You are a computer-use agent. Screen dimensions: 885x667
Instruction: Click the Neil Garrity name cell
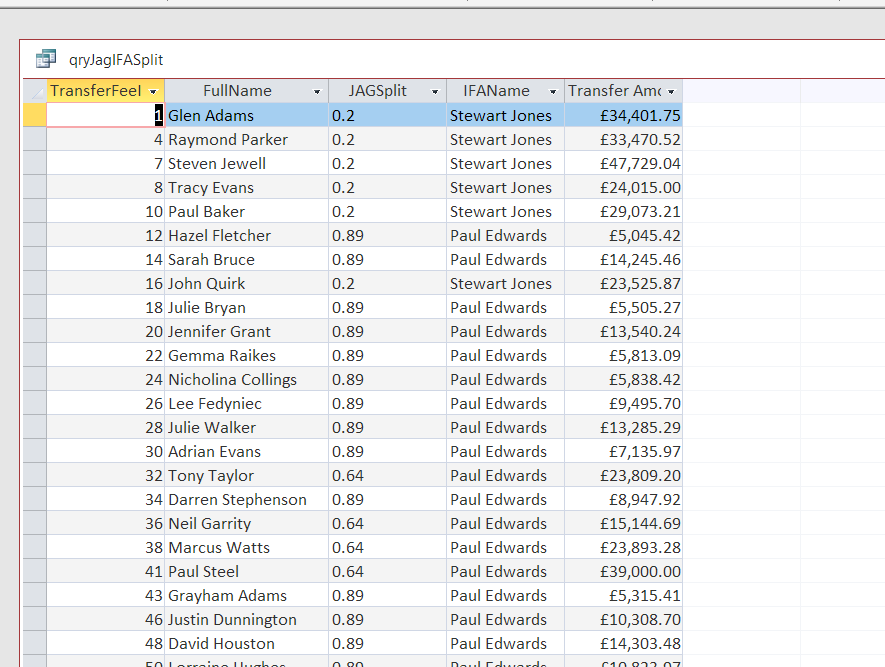coord(247,523)
